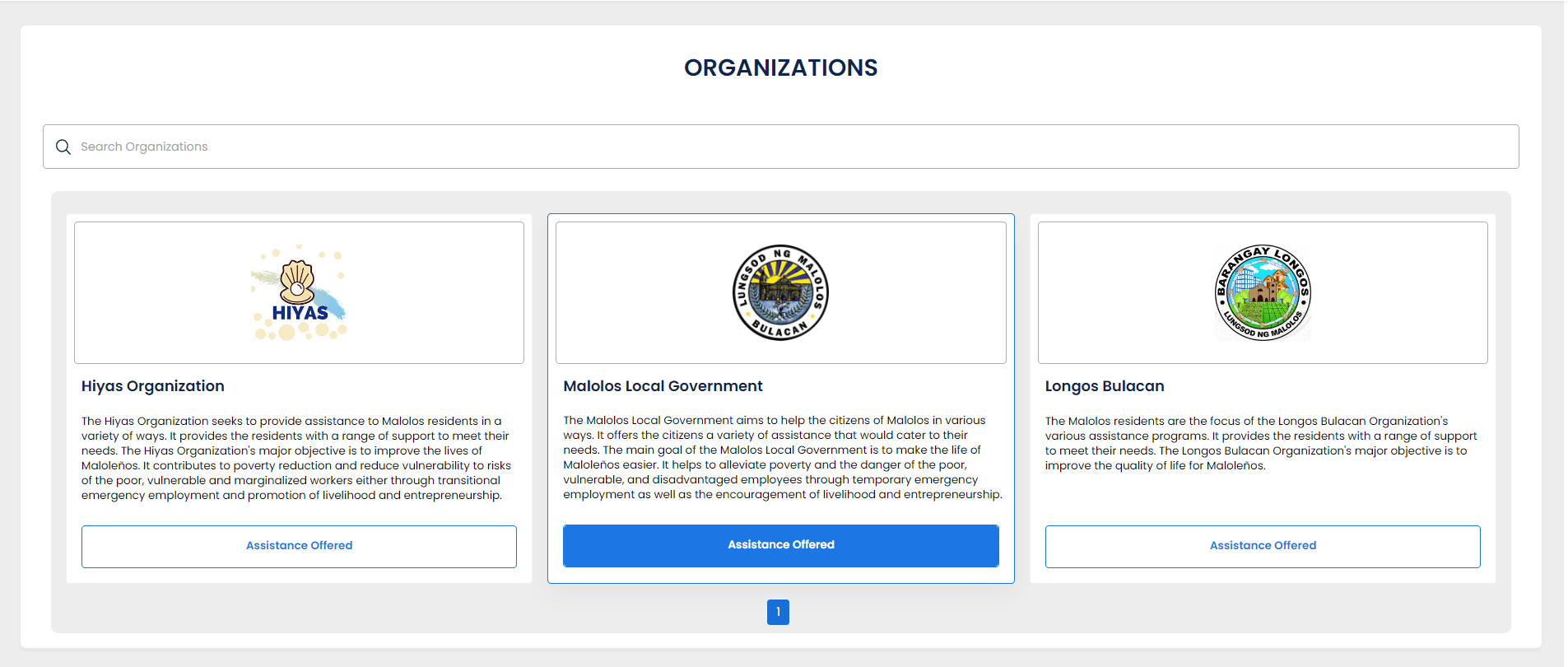Click the search magnifier icon

click(x=63, y=147)
